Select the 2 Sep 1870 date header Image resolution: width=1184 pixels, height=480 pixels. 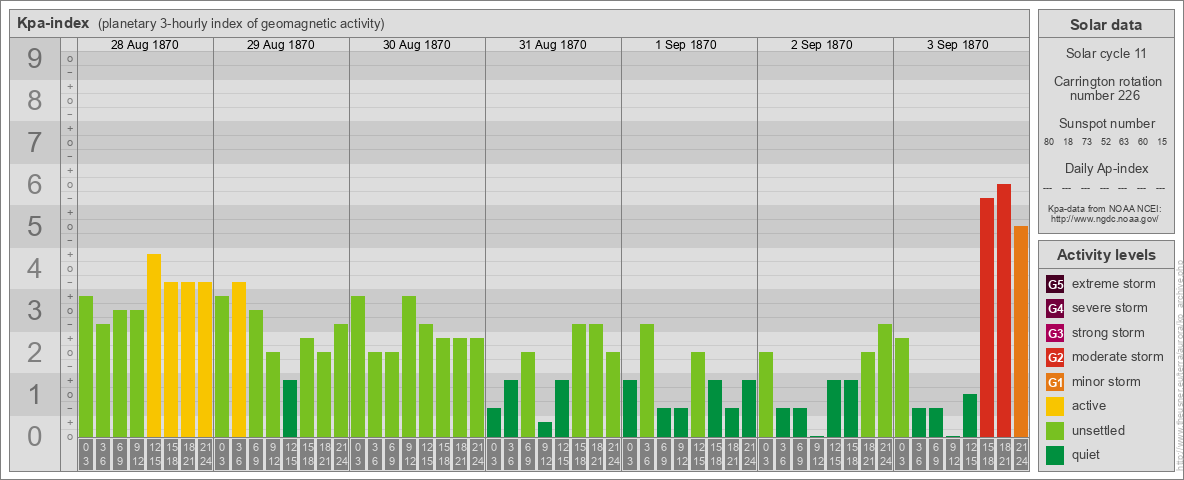point(822,45)
